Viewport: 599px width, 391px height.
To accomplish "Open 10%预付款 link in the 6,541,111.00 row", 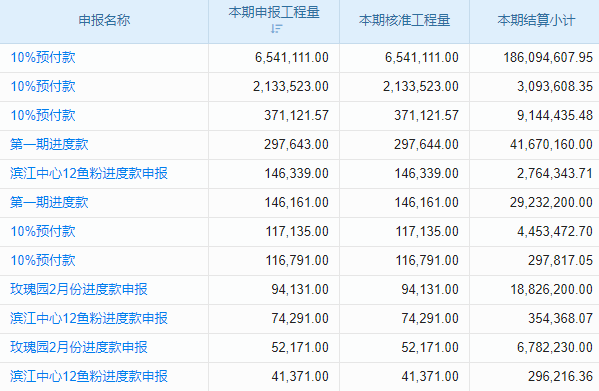I will pyautogui.click(x=43, y=57).
